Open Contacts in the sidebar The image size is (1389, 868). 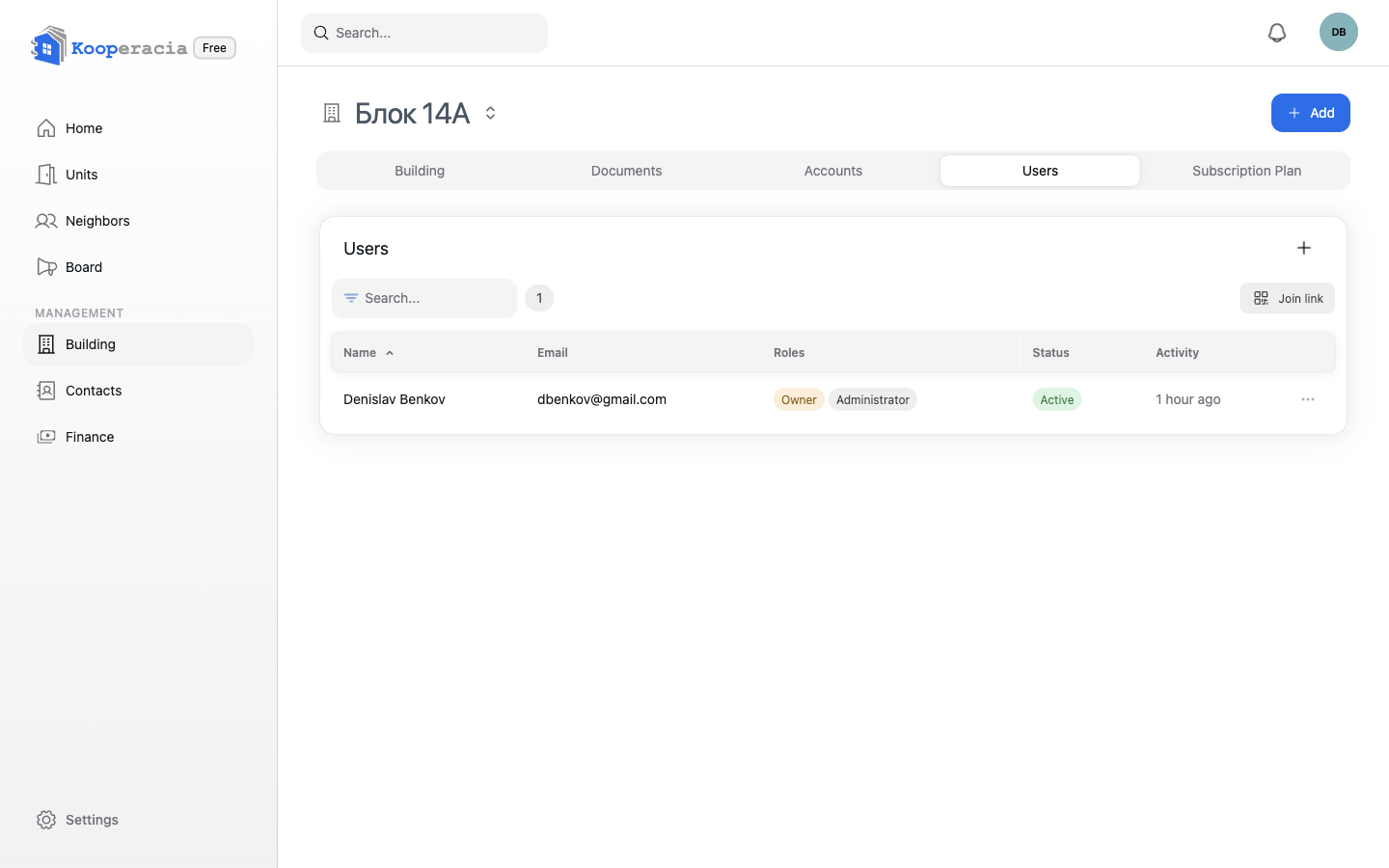138,391
